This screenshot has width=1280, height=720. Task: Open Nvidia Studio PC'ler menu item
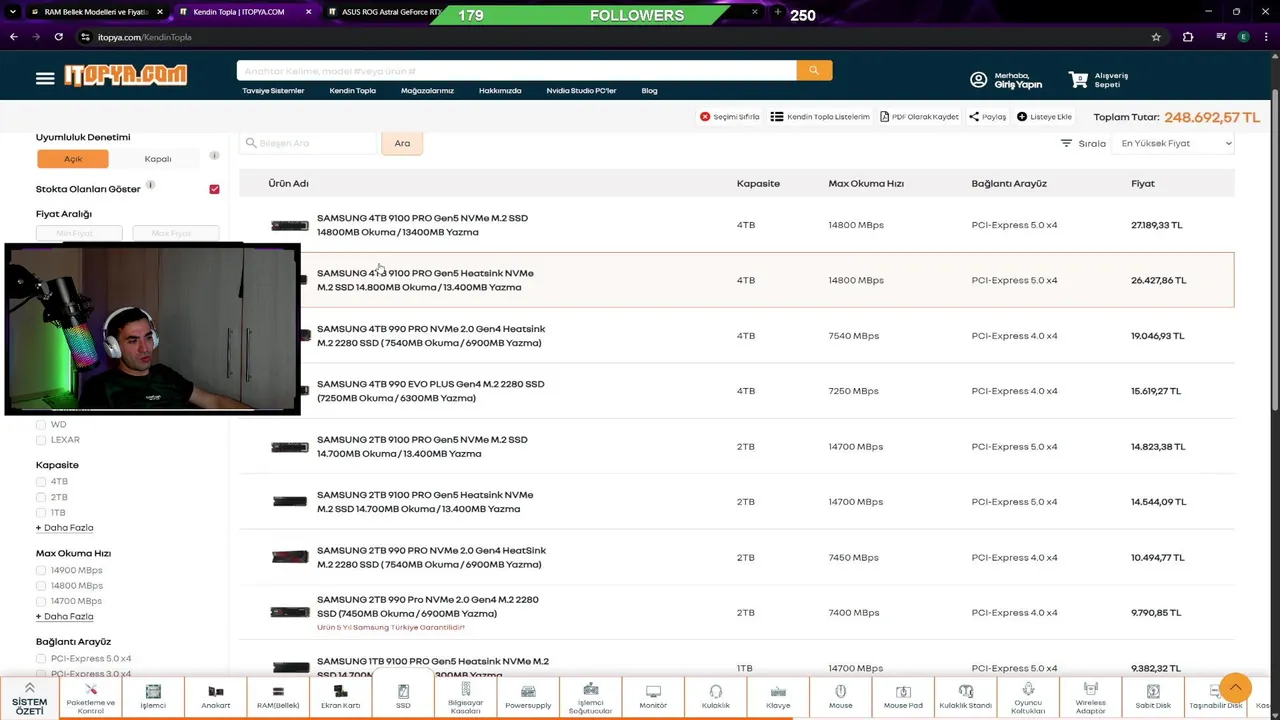pyautogui.click(x=581, y=91)
